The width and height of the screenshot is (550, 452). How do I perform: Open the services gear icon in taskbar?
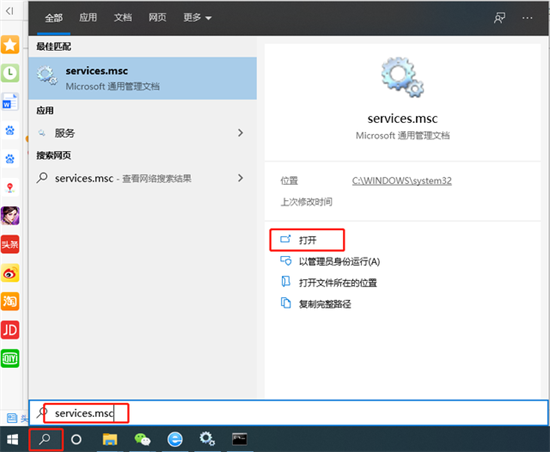pos(207,439)
